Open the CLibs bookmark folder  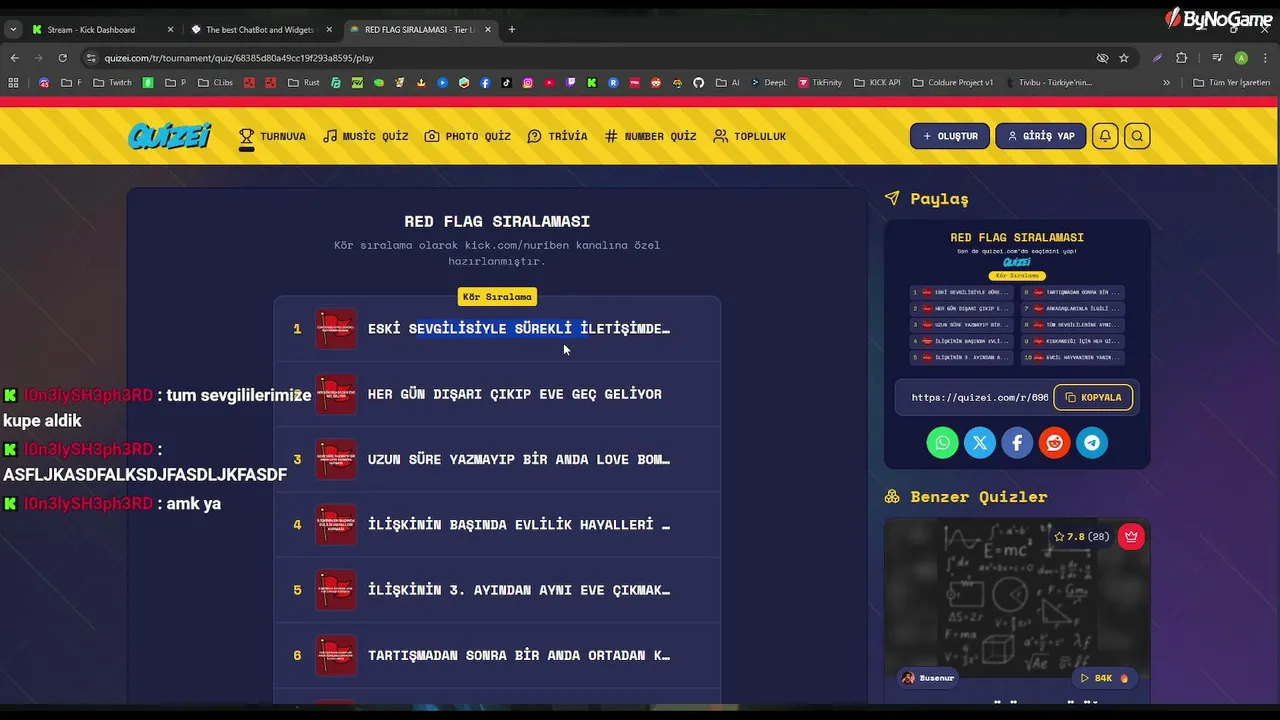pyautogui.click(x=215, y=83)
